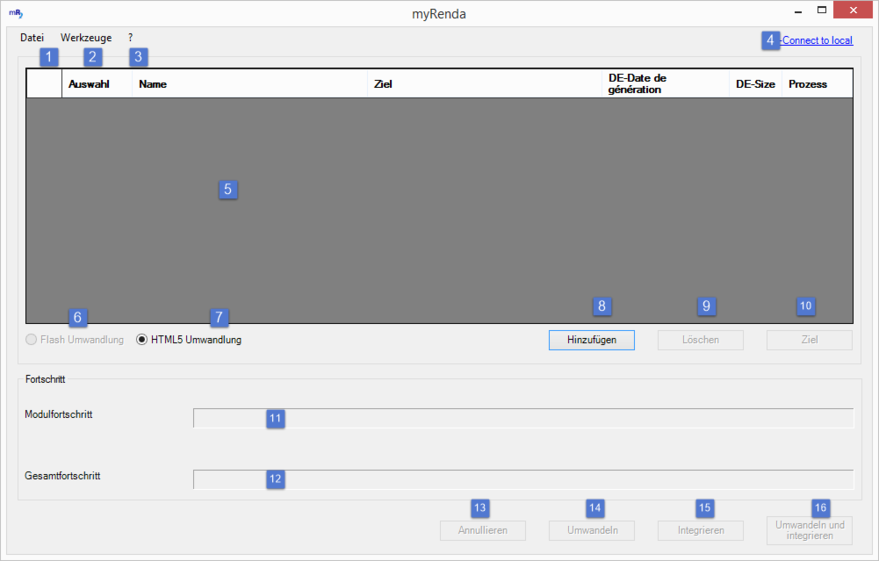
Task: Sort by DE-Date de génération column
Action: (x=664, y=84)
